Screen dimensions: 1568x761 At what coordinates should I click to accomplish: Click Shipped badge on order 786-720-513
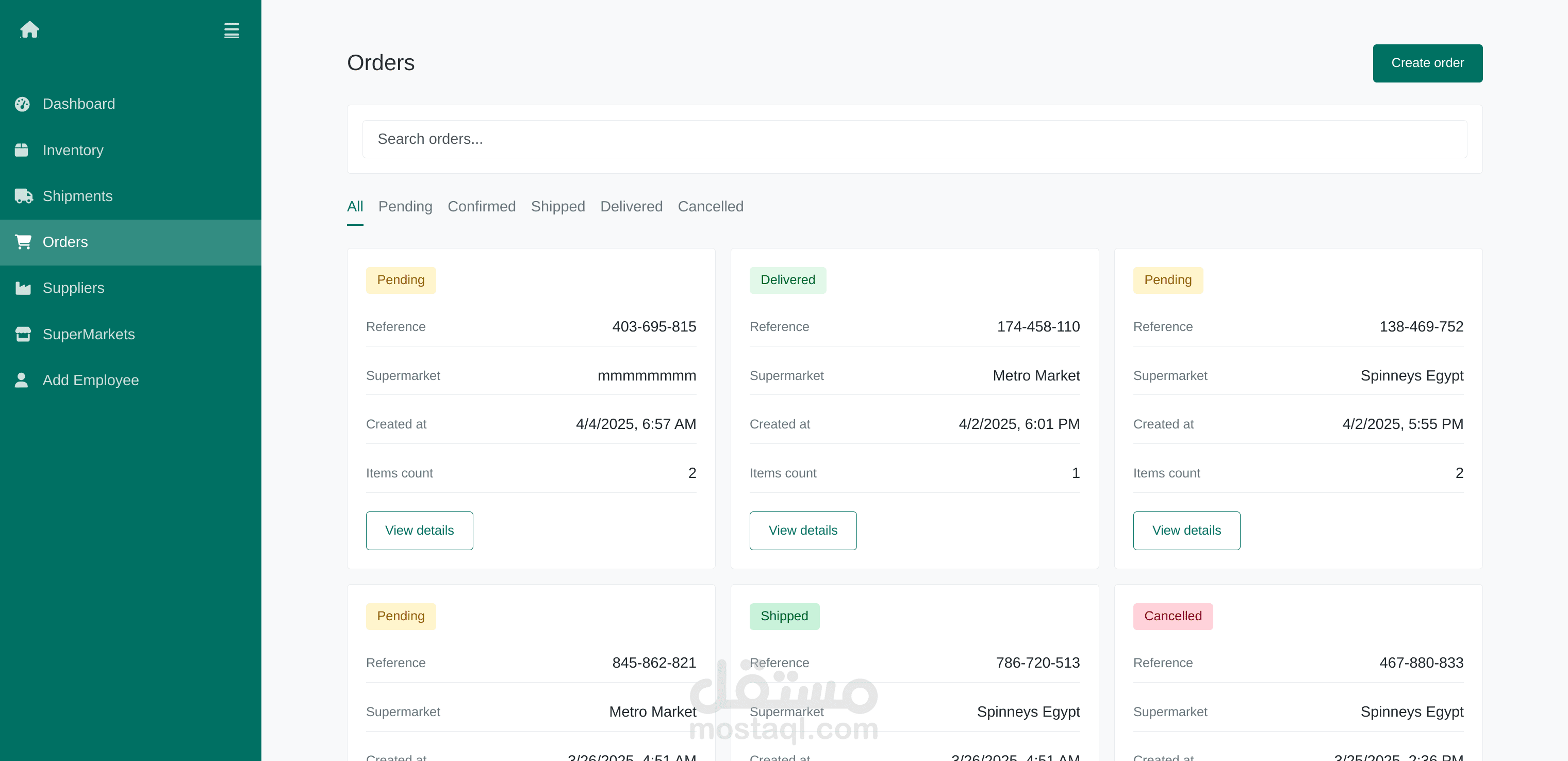point(784,616)
